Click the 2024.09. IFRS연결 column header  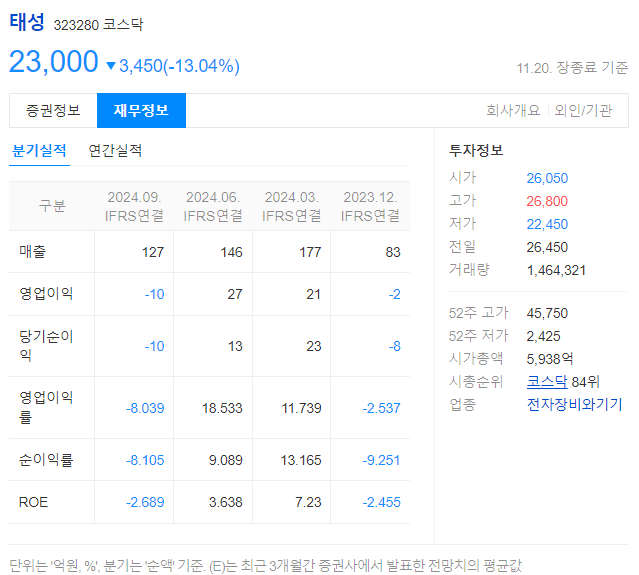point(134,206)
